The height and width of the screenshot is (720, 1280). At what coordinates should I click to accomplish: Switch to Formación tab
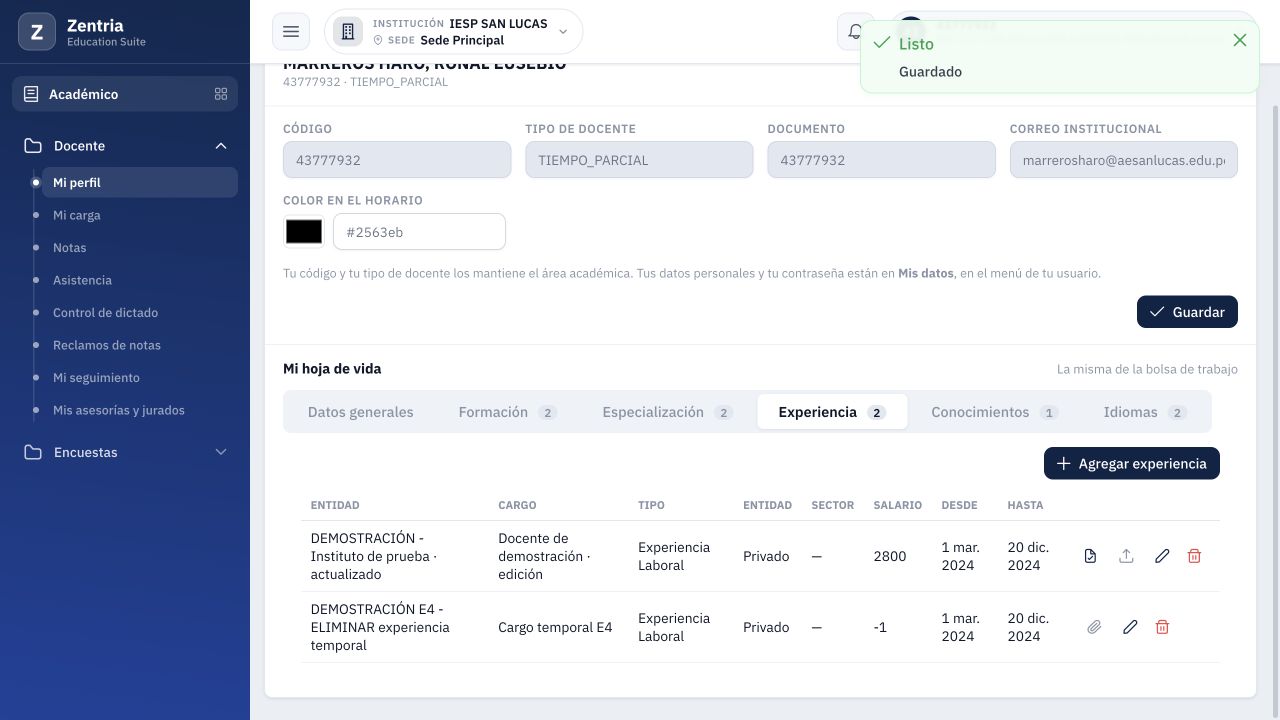coord(507,412)
